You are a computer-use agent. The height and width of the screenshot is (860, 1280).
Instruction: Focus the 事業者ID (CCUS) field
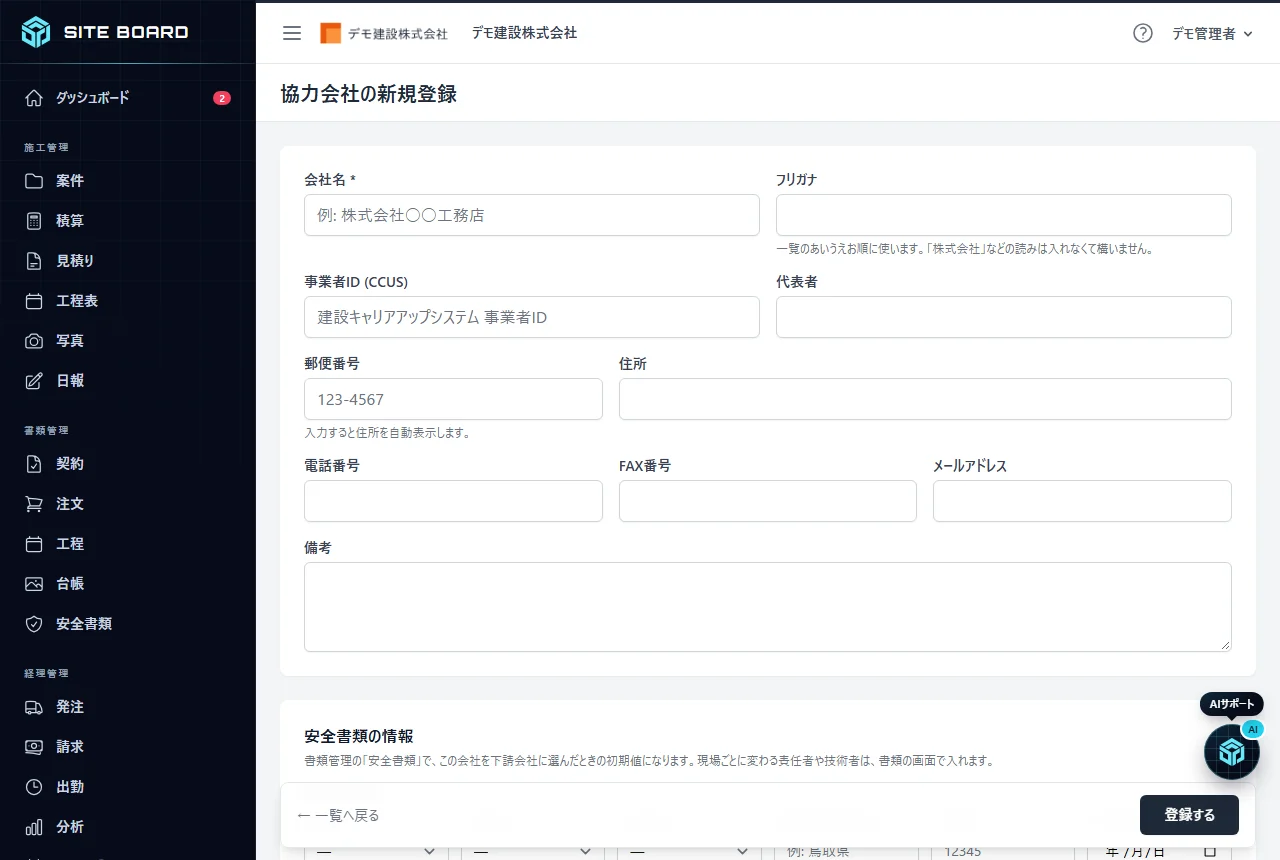tap(532, 317)
